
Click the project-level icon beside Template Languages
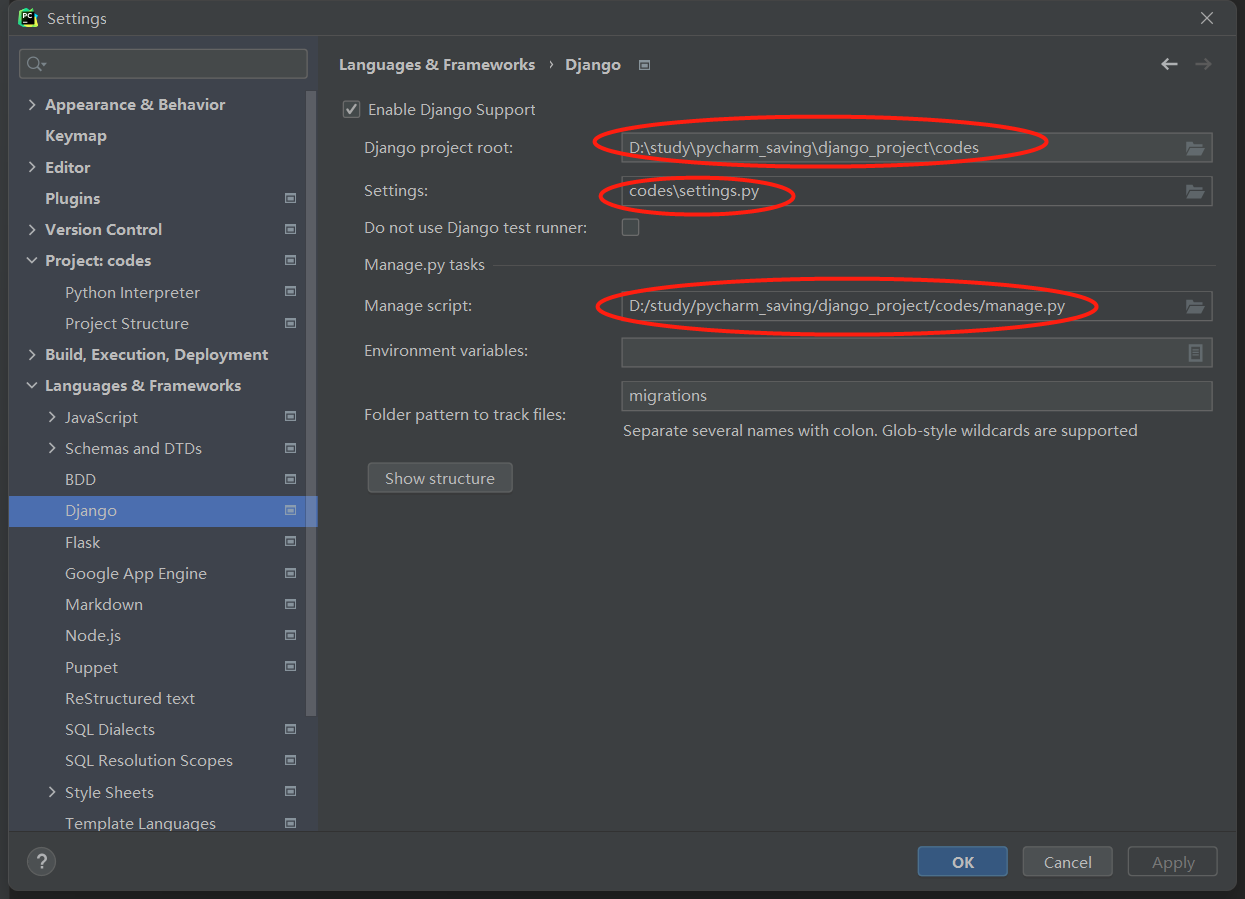coord(290,823)
